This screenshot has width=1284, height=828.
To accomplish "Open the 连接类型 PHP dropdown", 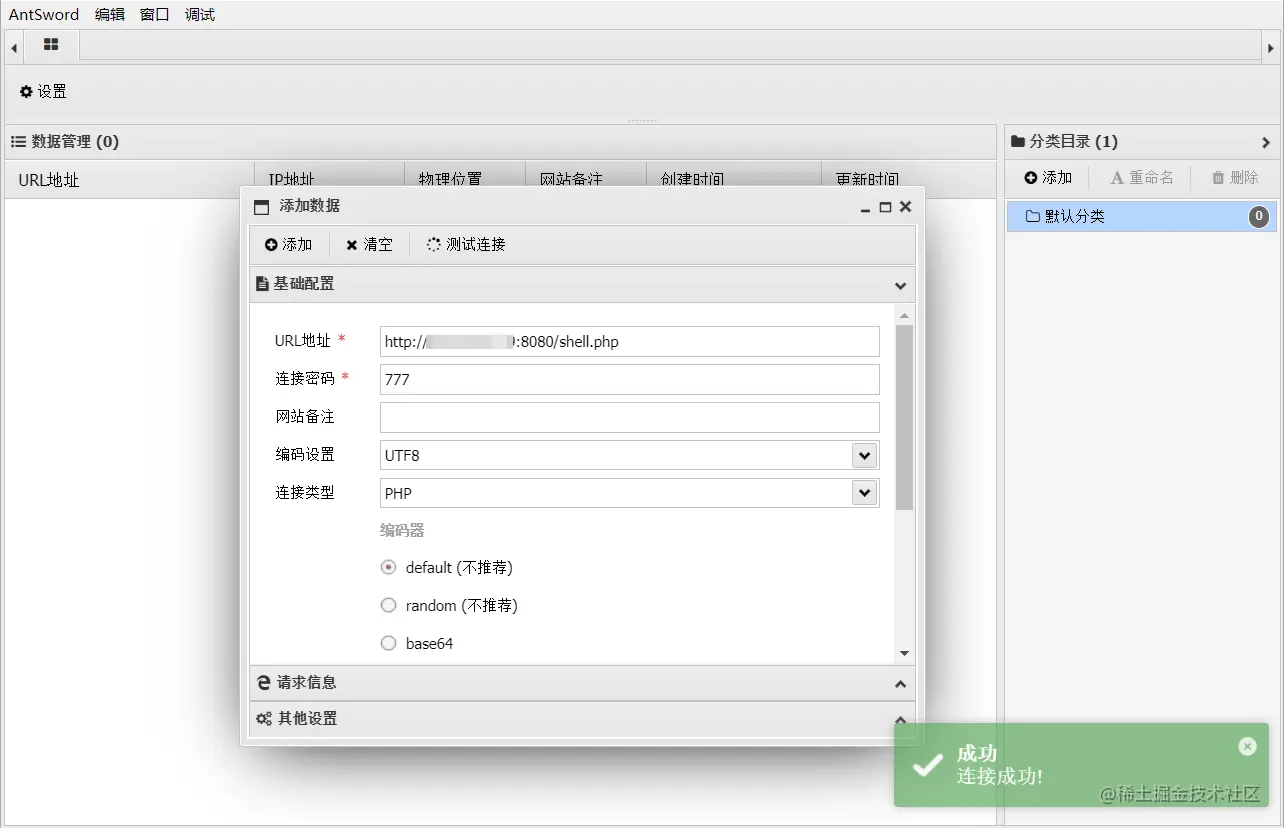I will click(864, 493).
